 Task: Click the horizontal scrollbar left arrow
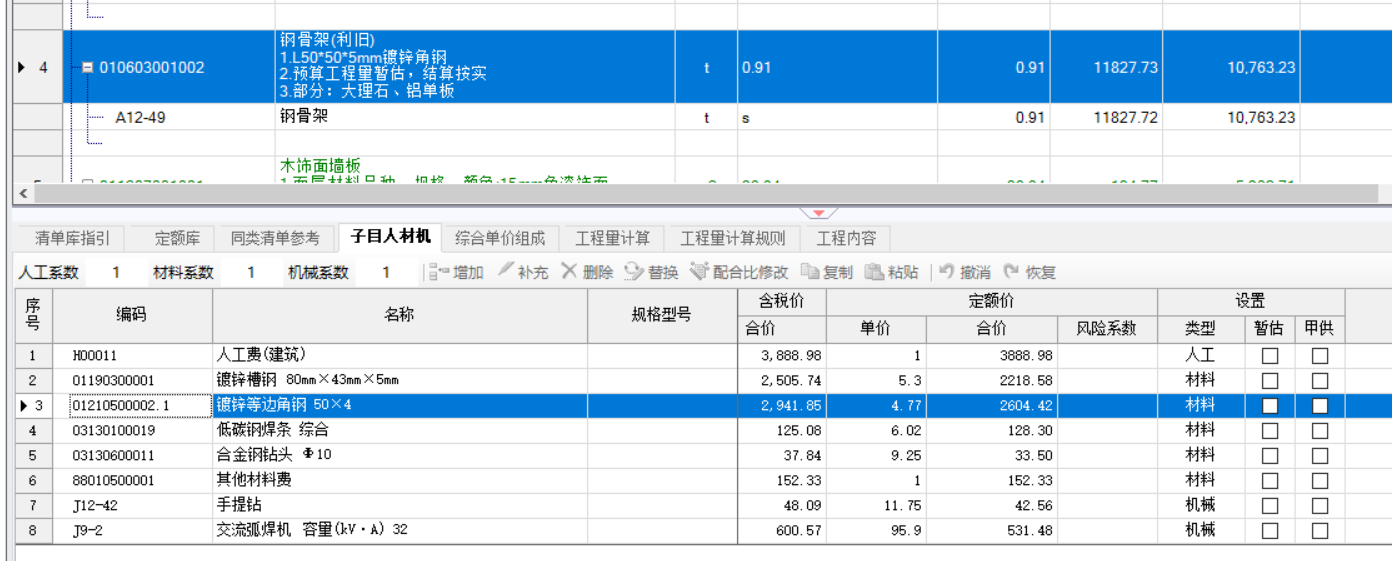click(24, 192)
